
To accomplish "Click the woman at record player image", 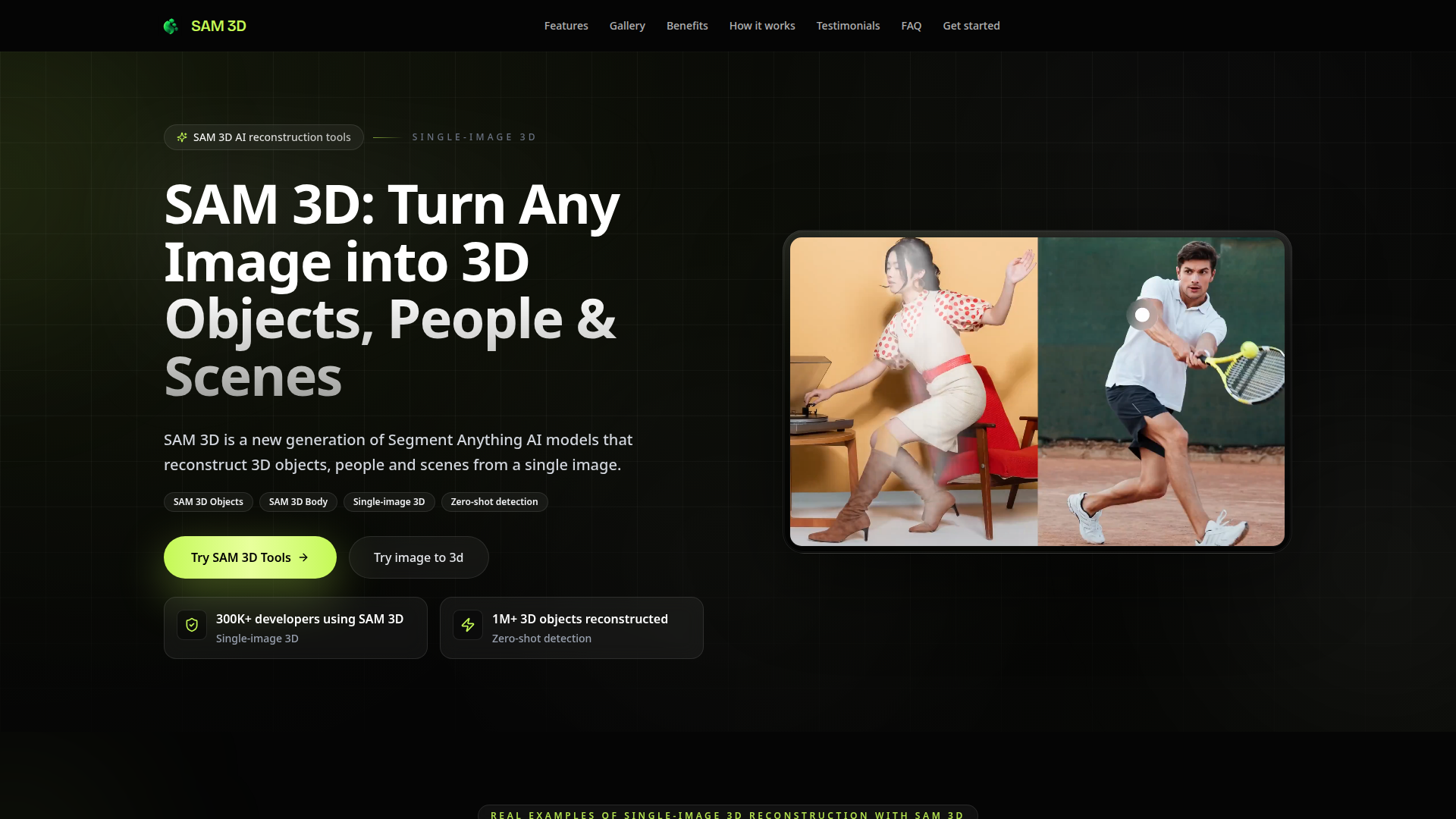I will coord(914,391).
